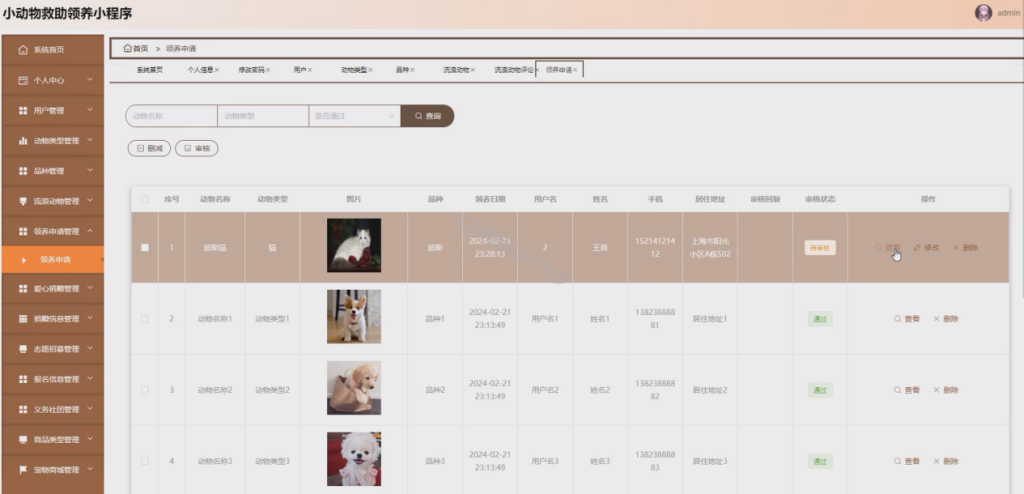Click 删除 in row 1 波斯猫
The image size is (1024, 494).
coord(965,248)
